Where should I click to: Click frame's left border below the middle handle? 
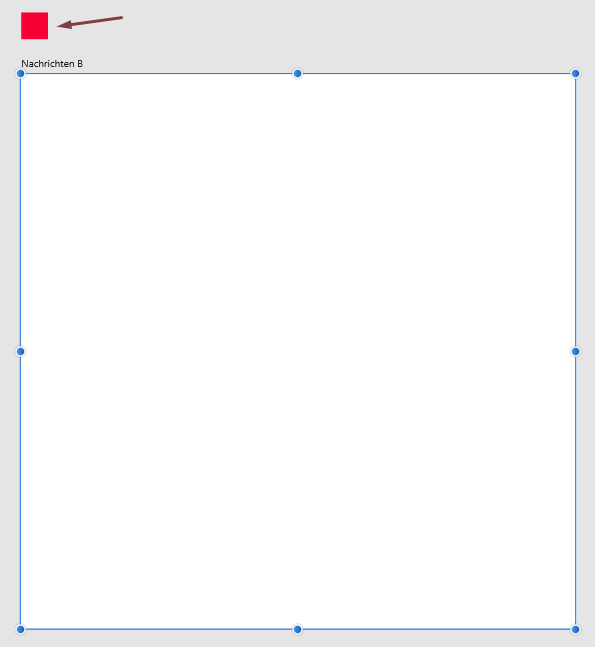click(x=20, y=490)
